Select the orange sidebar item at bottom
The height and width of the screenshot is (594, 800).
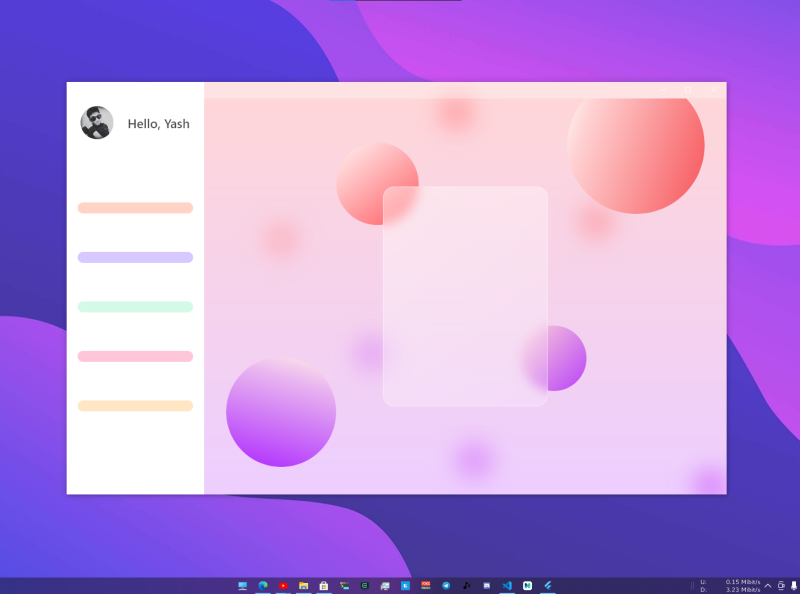point(135,406)
